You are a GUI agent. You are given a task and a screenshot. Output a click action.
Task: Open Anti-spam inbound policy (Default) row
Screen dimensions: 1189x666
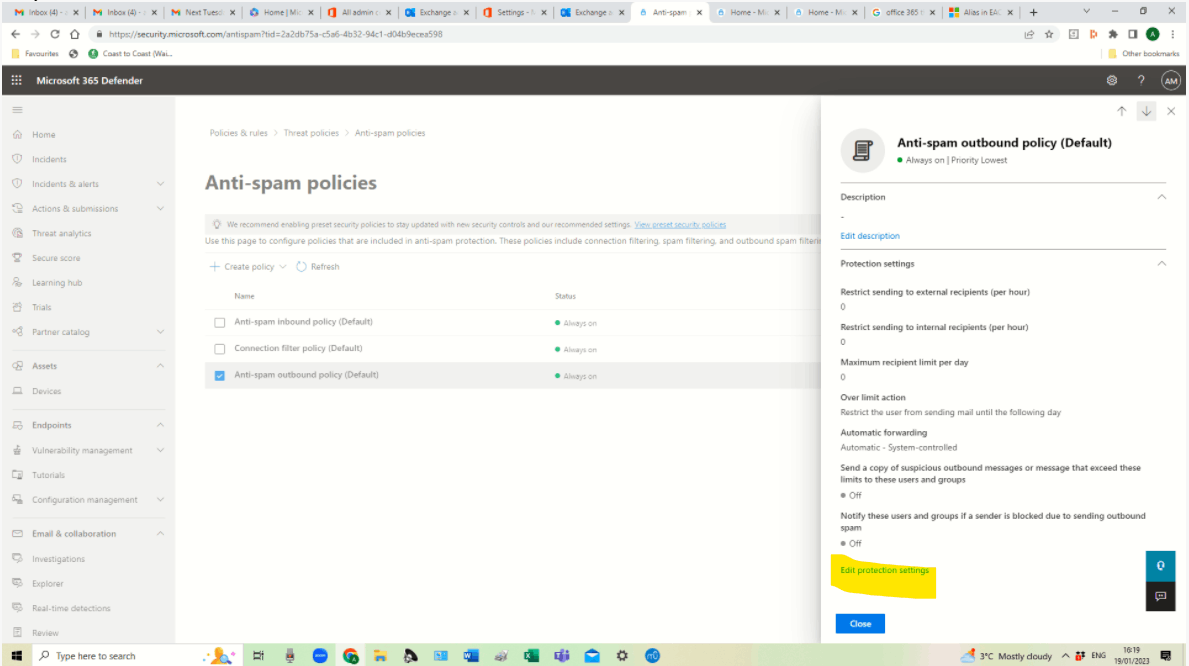(303, 322)
